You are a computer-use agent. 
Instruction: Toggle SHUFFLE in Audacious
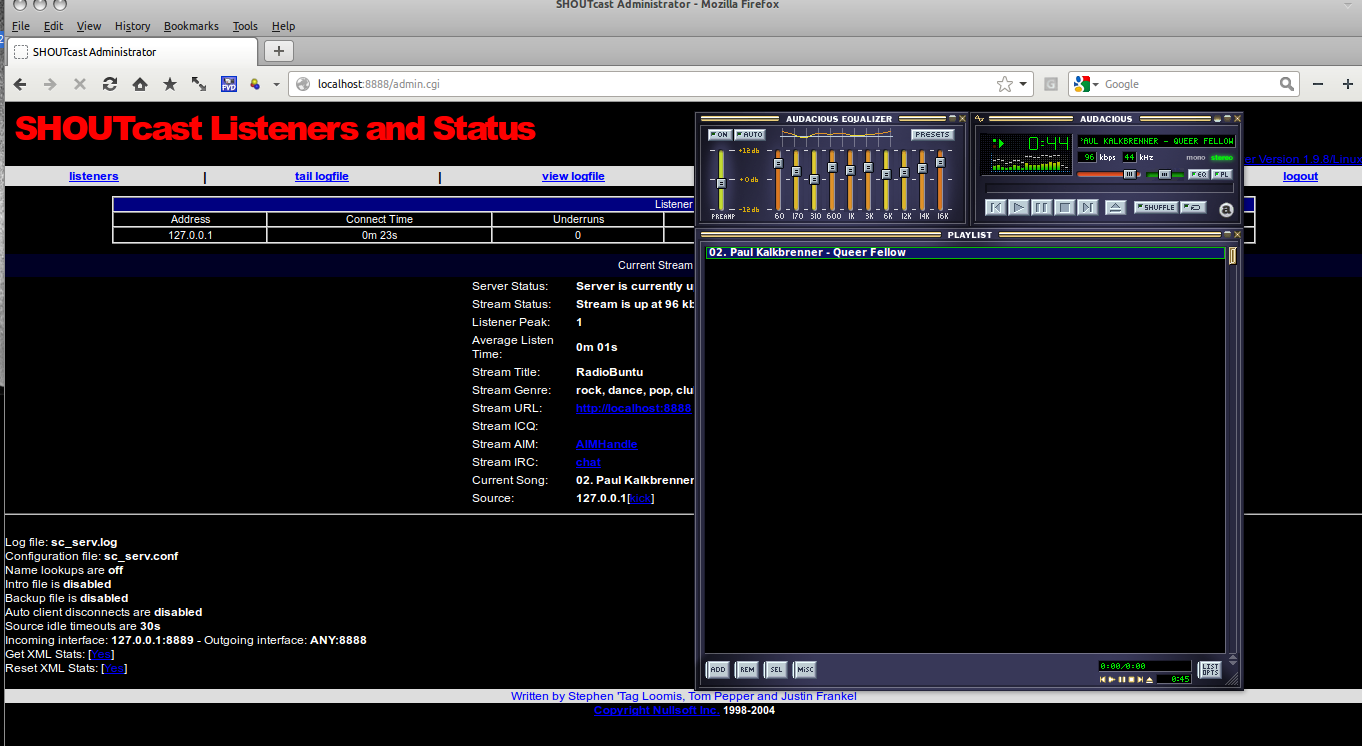(x=1155, y=208)
